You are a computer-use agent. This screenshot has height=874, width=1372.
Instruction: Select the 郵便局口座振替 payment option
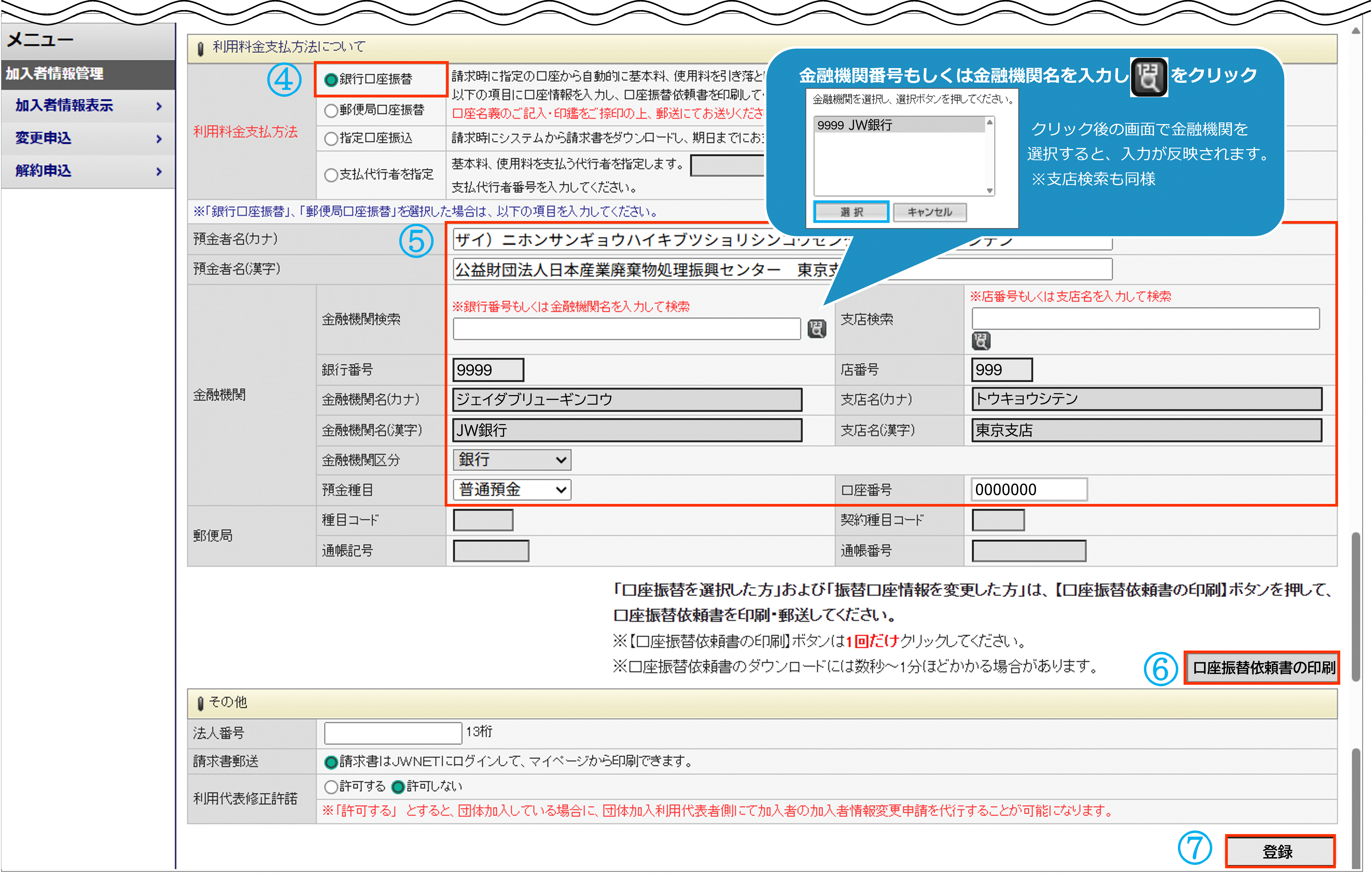point(331,111)
